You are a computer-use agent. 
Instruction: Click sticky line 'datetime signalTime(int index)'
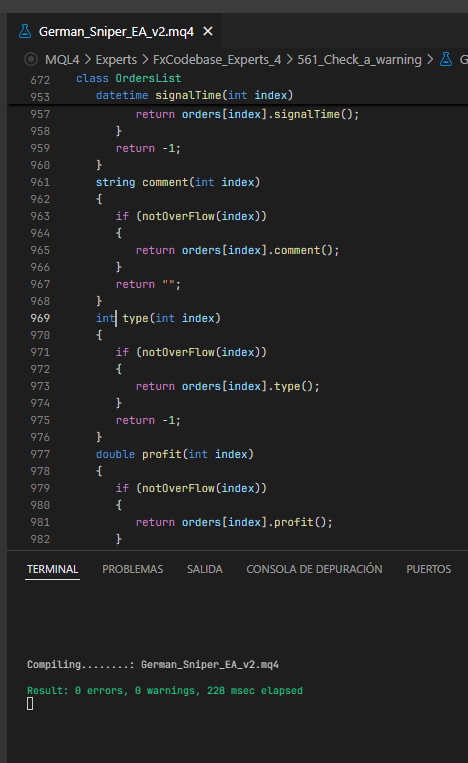(x=194, y=95)
